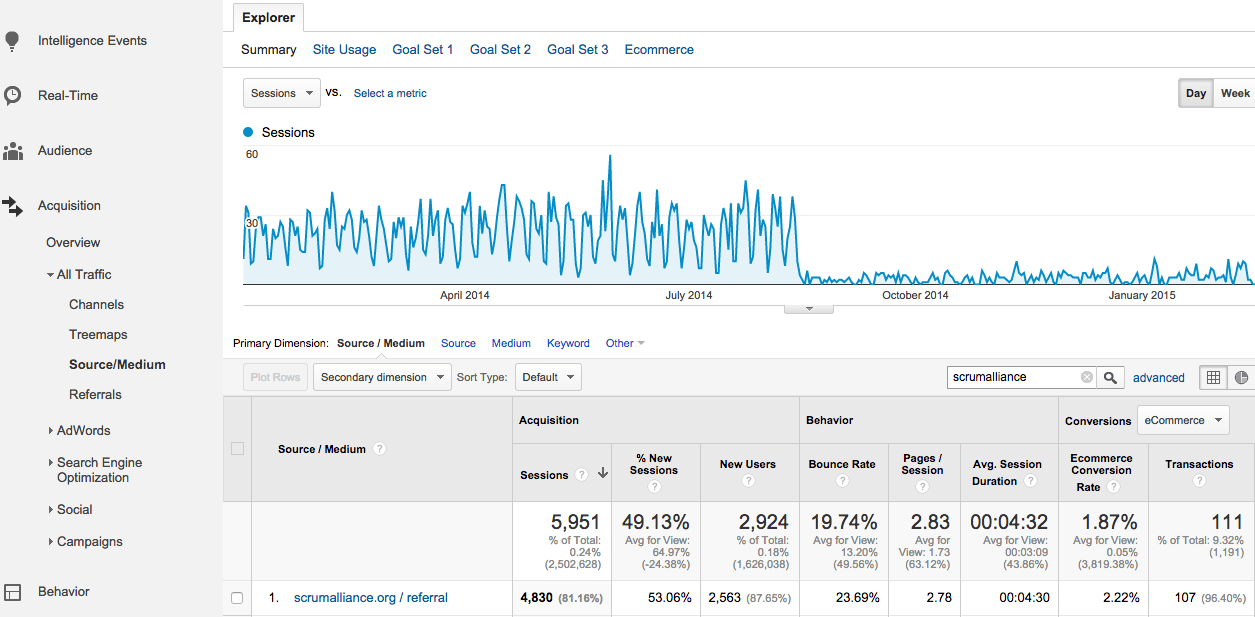Viewport: 1255px width, 617px height.
Task: Switch to the Ecommerce tab
Action: click(x=659, y=49)
